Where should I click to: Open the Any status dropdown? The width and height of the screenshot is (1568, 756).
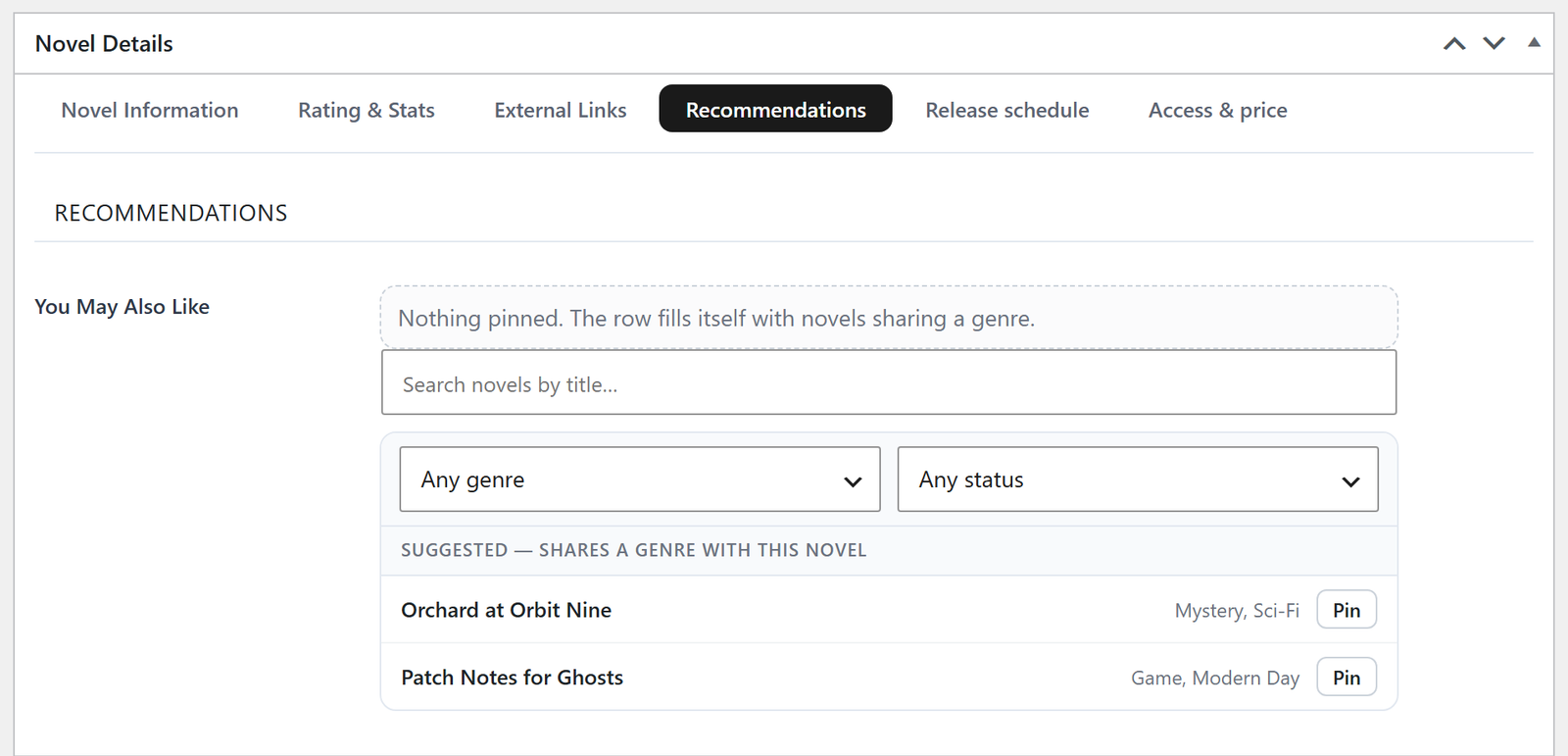1138,479
